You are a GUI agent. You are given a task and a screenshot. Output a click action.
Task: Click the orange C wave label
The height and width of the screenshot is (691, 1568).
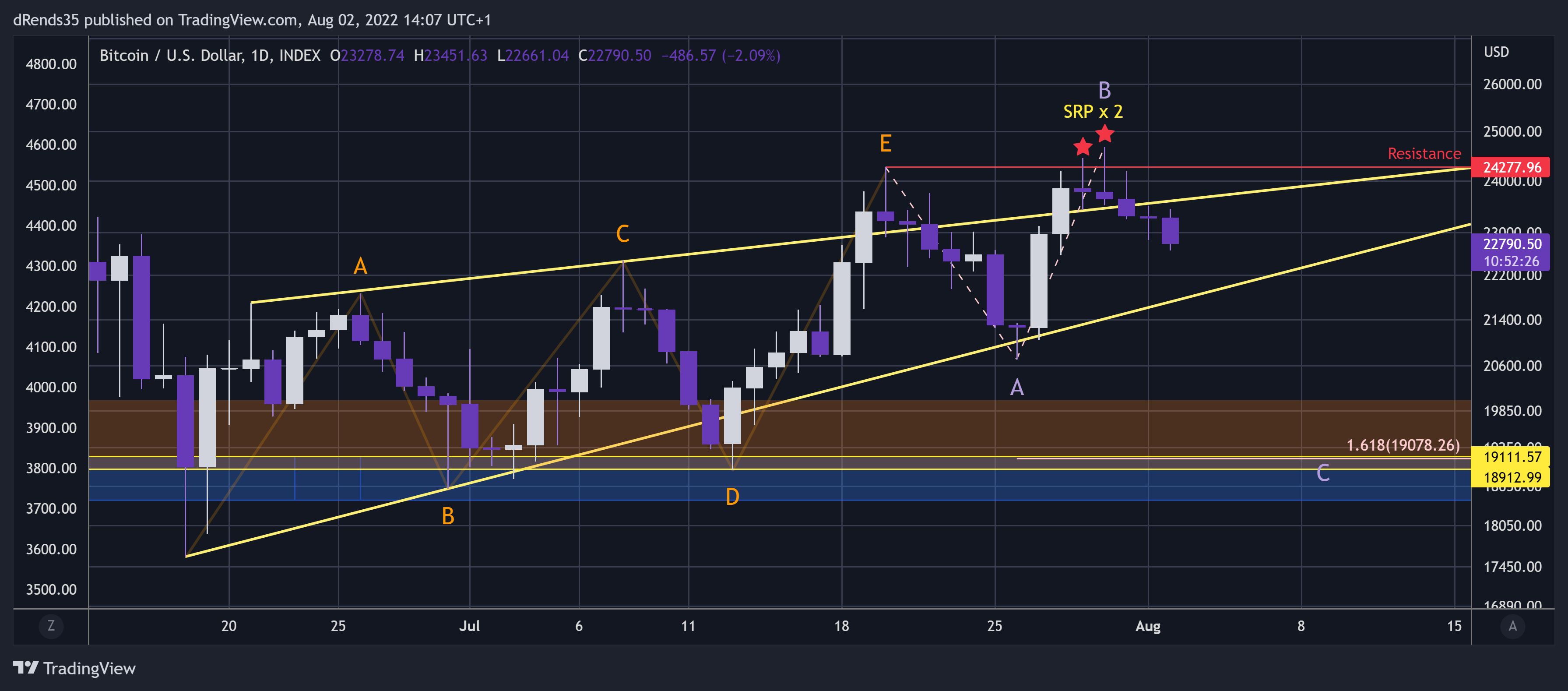click(622, 234)
